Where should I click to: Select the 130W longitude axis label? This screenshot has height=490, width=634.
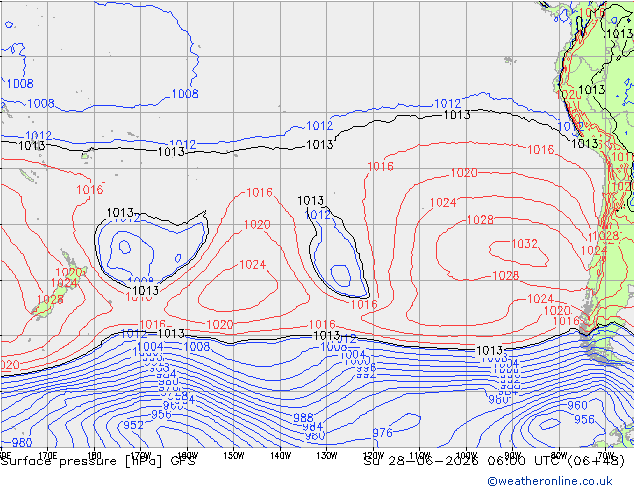click(x=327, y=456)
